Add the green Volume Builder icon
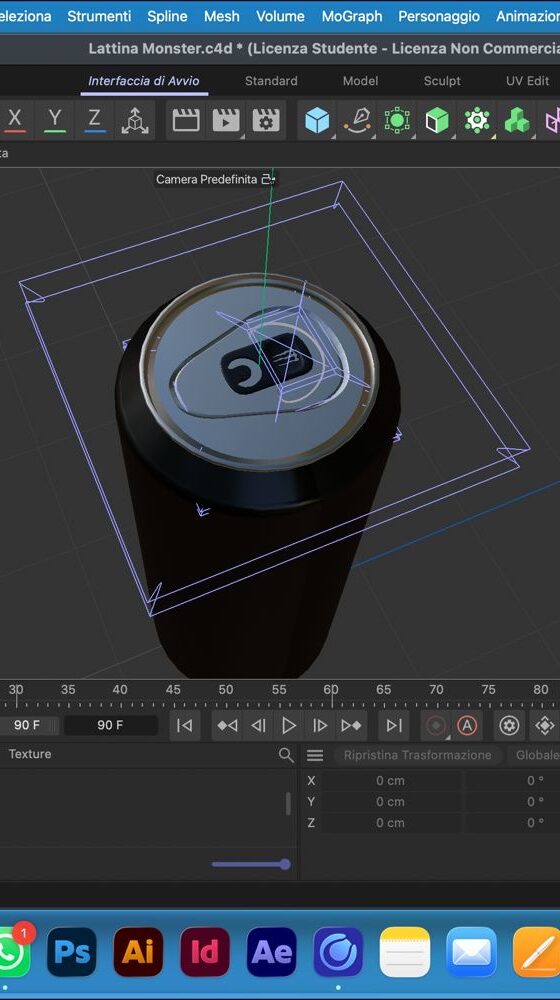The width and height of the screenshot is (560, 1000). pos(517,120)
